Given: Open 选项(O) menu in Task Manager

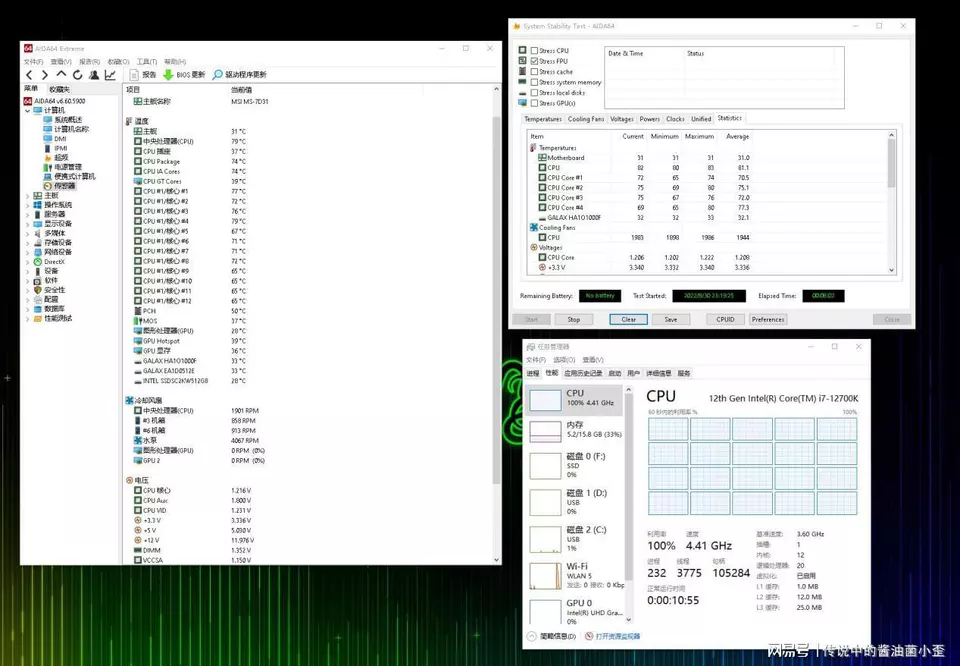Looking at the screenshot, I should 564,360.
